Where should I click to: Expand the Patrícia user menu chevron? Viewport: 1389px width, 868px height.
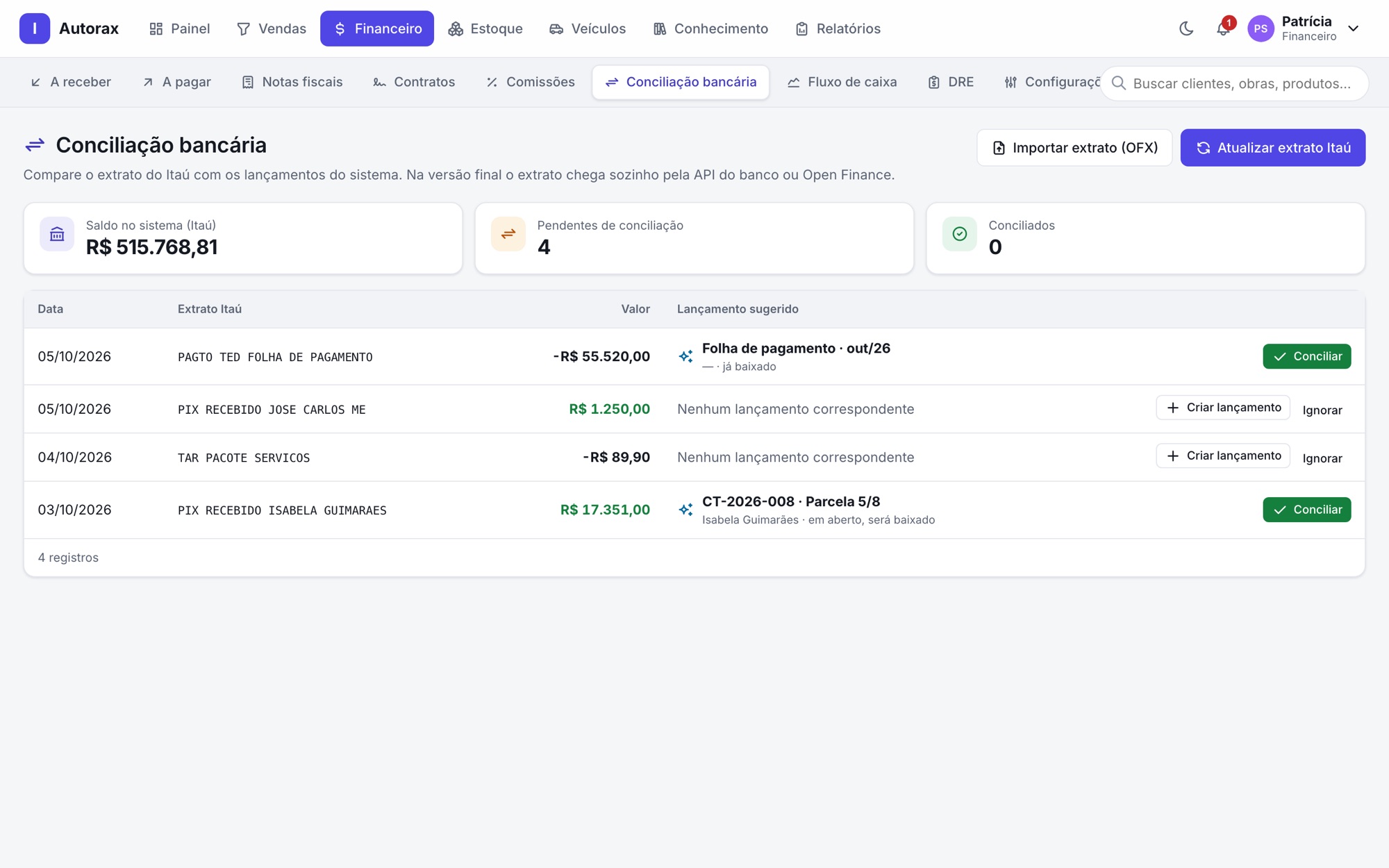(1353, 28)
